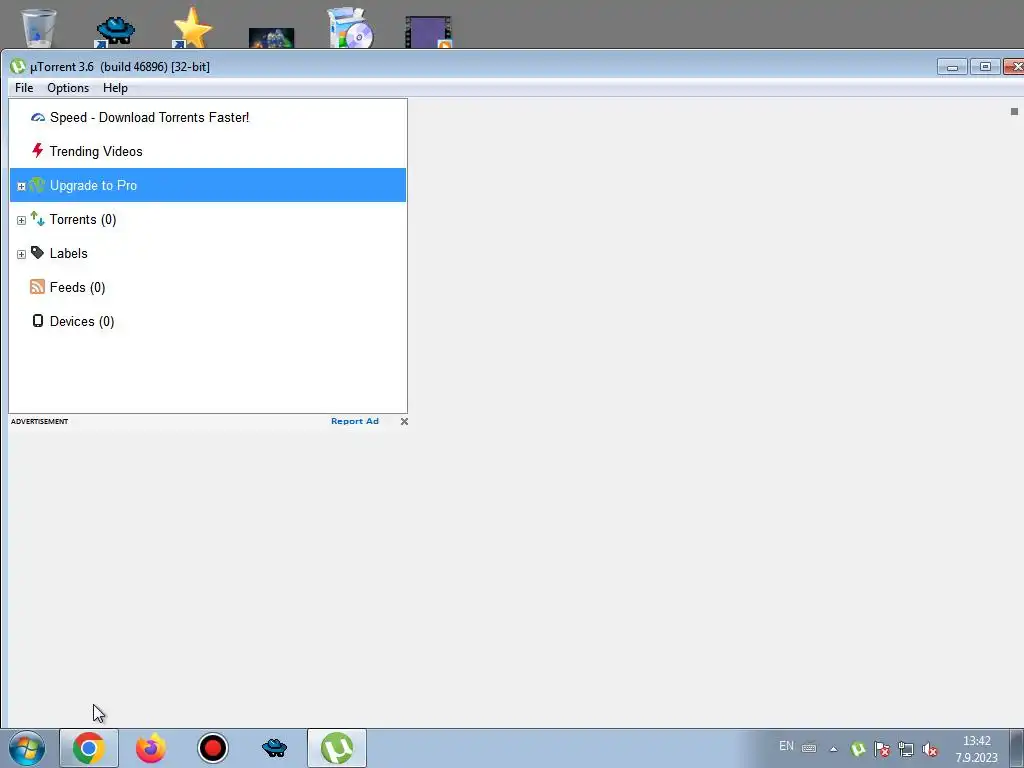
Task: Click the Recycle Bin desktop icon
Action: click(39, 28)
